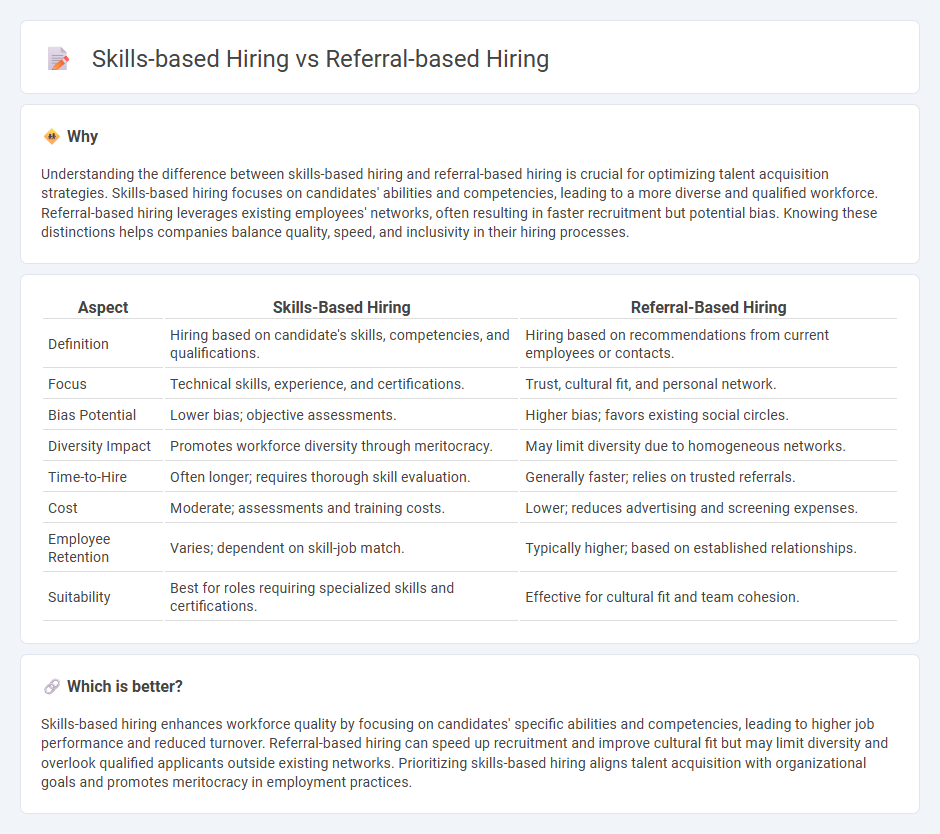Image resolution: width=940 pixels, height=834 pixels.
Task: Click cell 'Typically higher; based on established relationships.'
Action: (709, 548)
